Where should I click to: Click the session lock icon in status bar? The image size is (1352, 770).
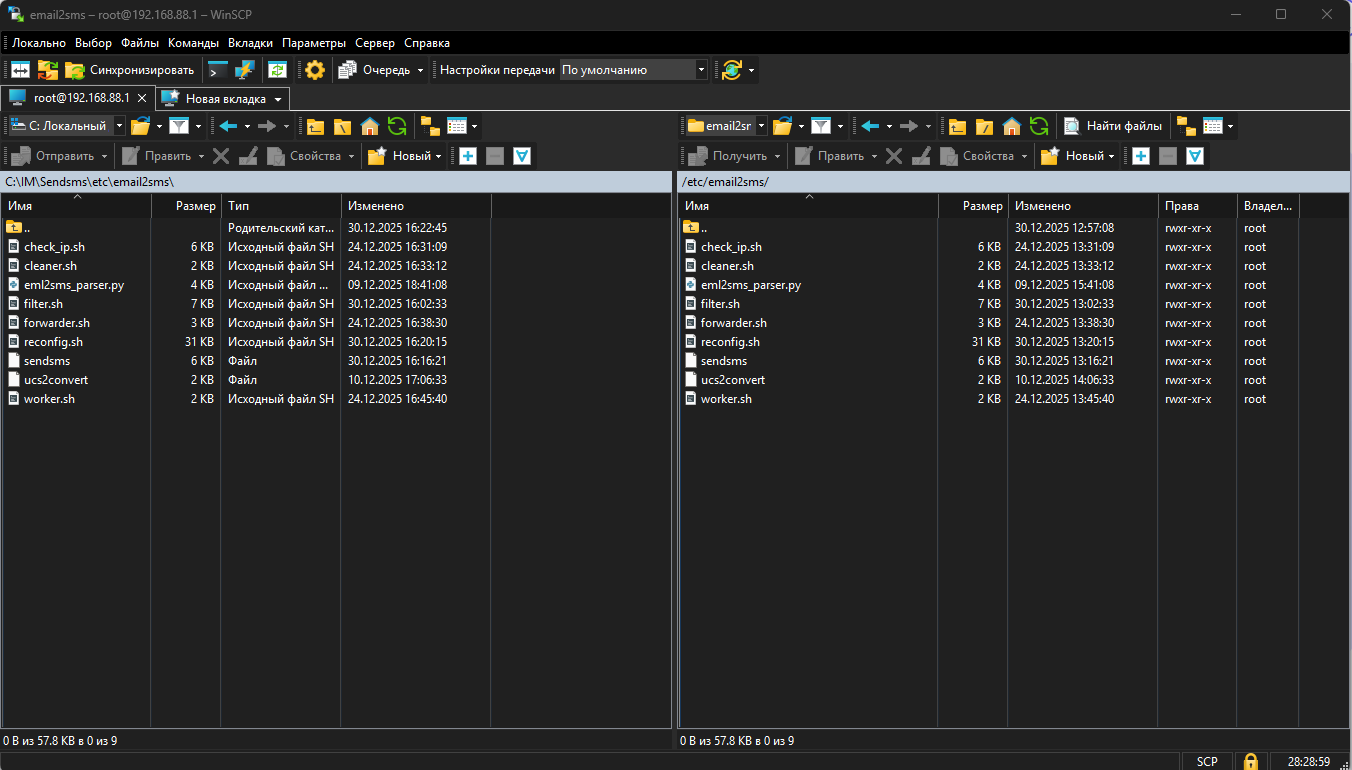pyautogui.click(x=1250, y=761)
